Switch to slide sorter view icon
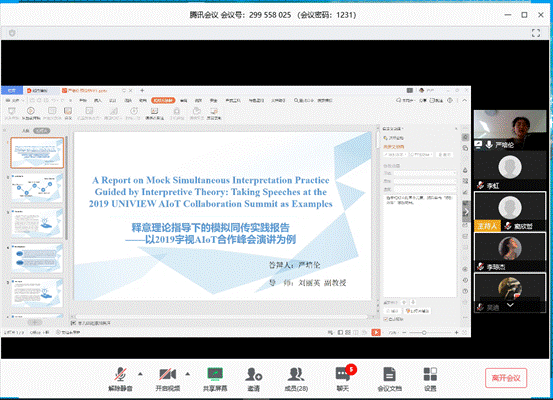 (348, 332)
